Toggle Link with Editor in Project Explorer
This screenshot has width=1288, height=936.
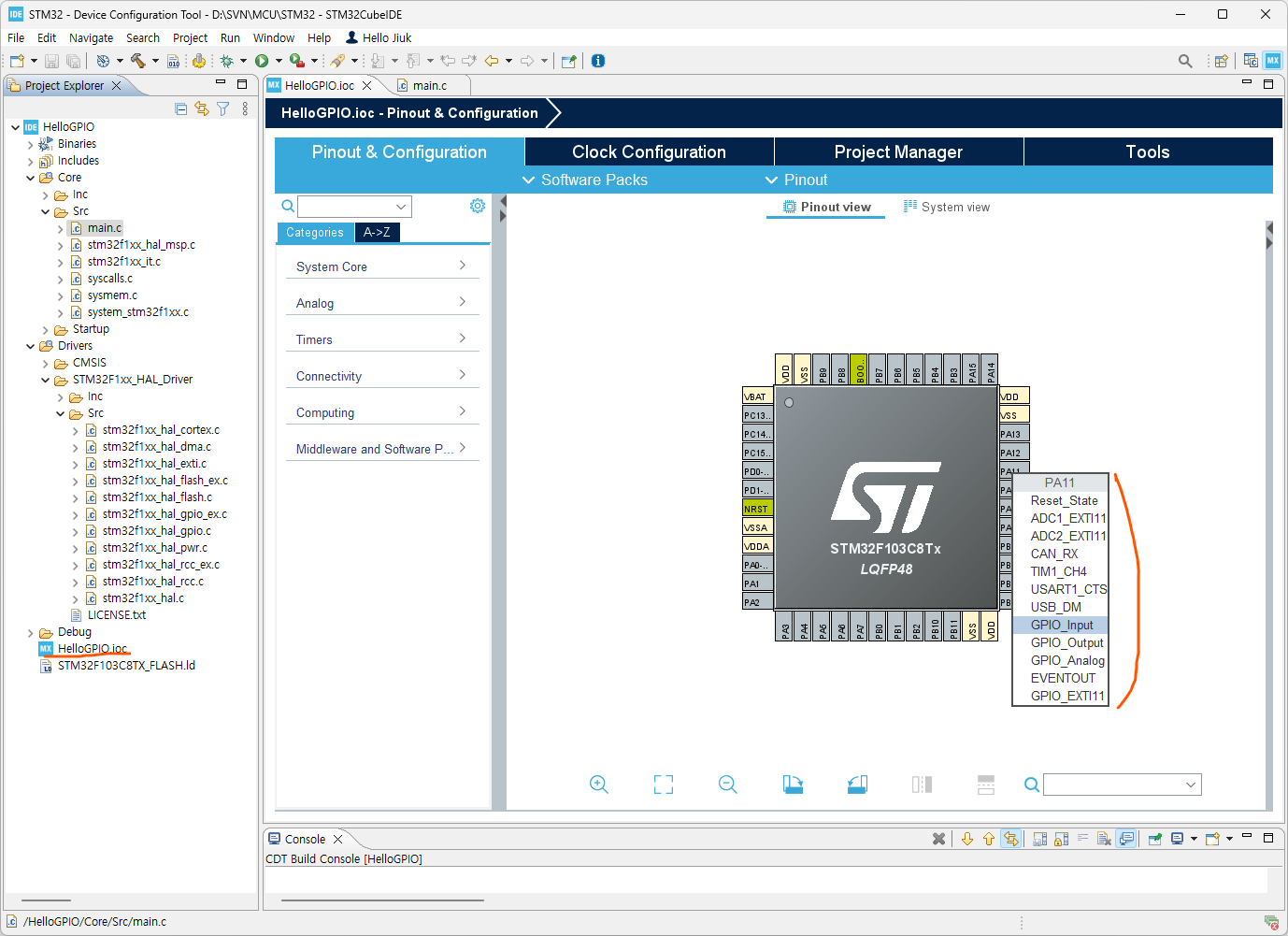click(x=202, y=108)
